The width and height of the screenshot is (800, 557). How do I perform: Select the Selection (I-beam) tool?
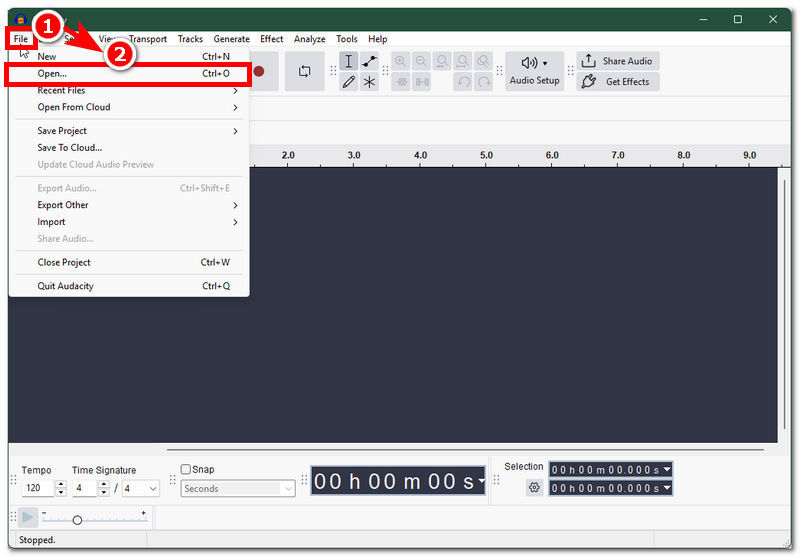tap(348, 62)
